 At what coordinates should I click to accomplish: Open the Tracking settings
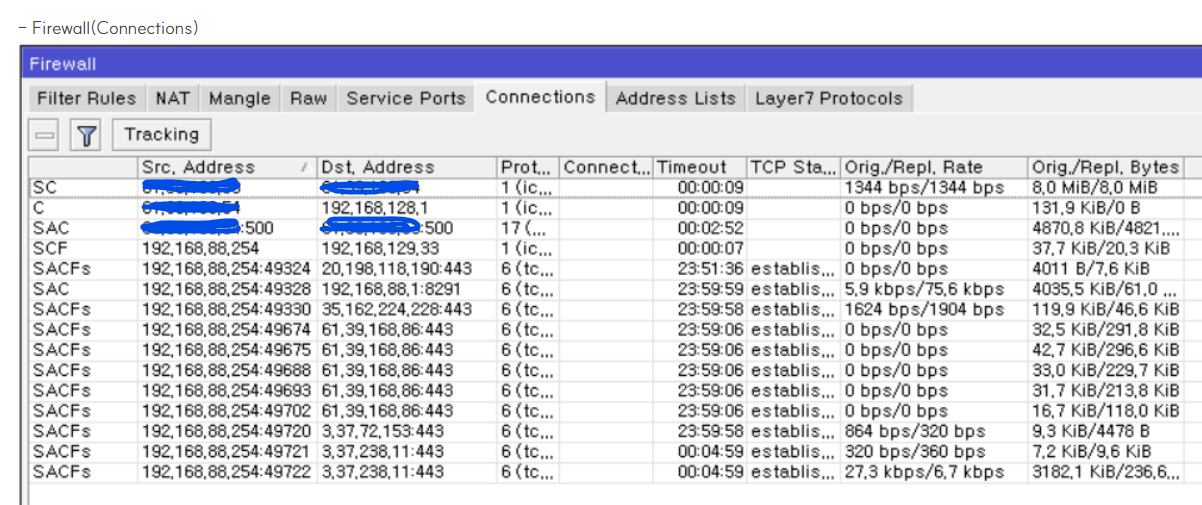point(161,134)
